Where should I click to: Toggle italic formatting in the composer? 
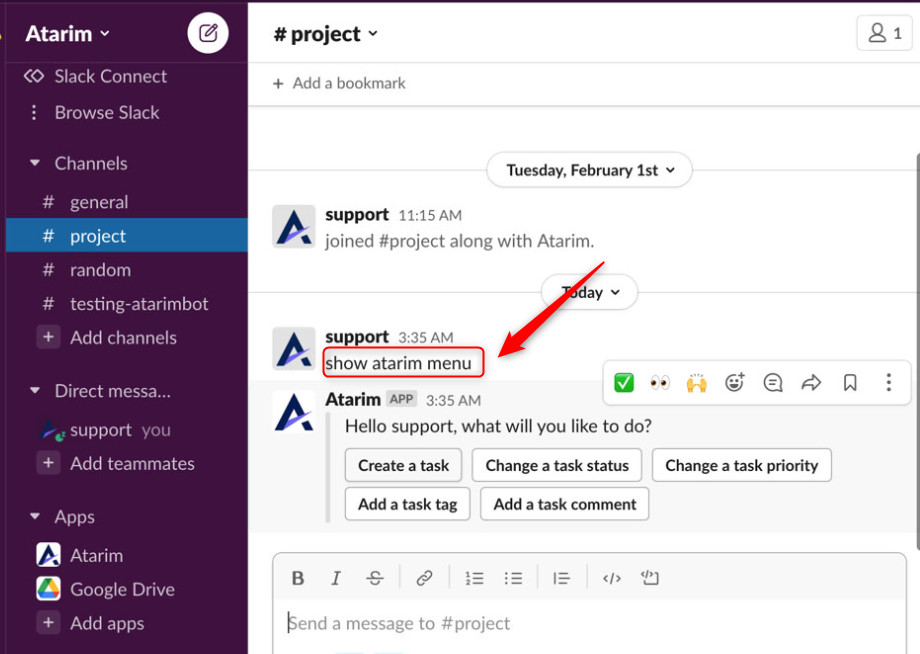(336, 578)
